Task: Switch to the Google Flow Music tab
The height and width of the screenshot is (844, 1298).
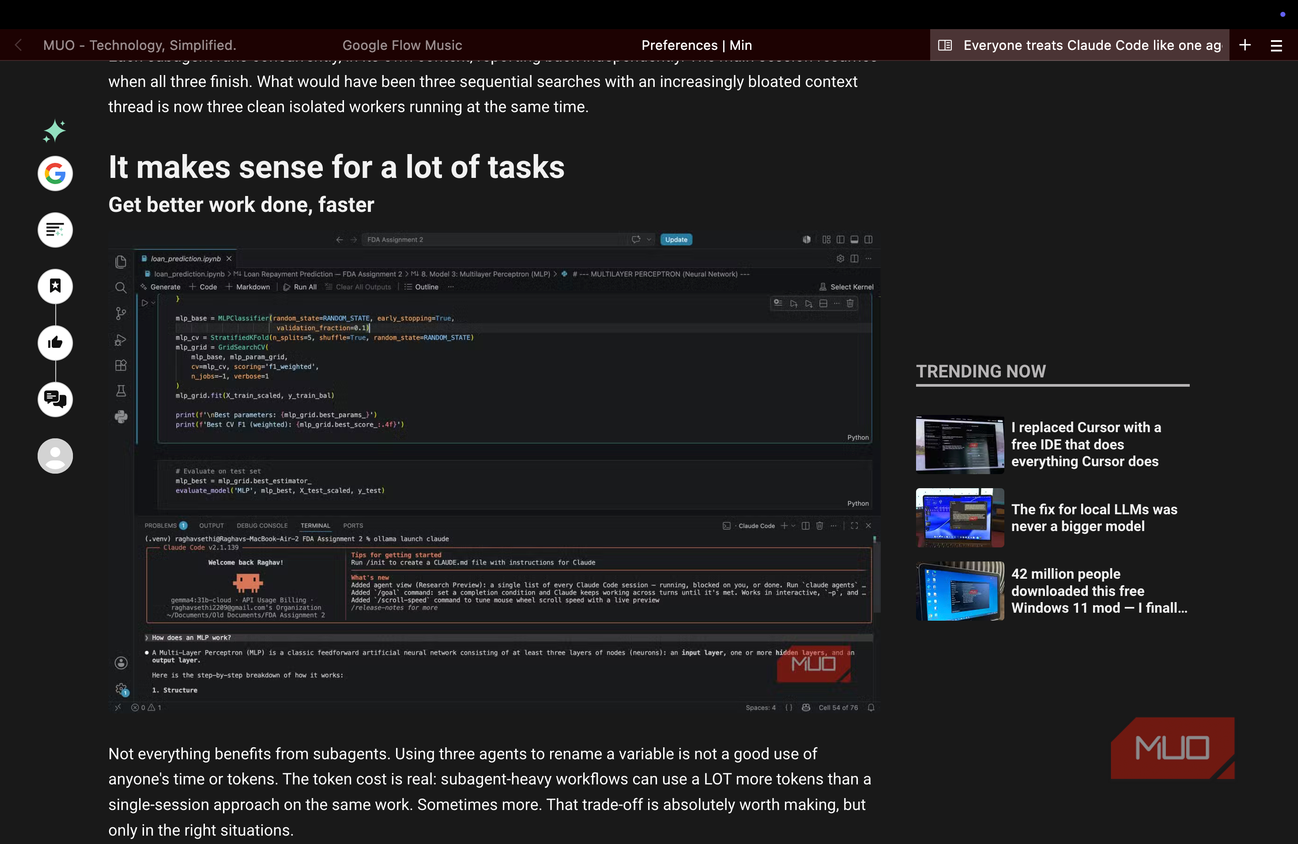Action: 402,45
